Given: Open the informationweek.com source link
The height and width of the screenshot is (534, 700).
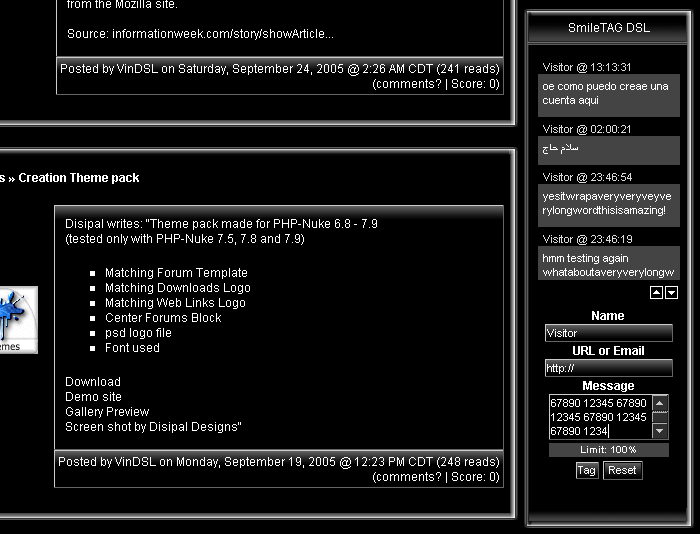Looking at the screenshot, I should click(222, 34).
